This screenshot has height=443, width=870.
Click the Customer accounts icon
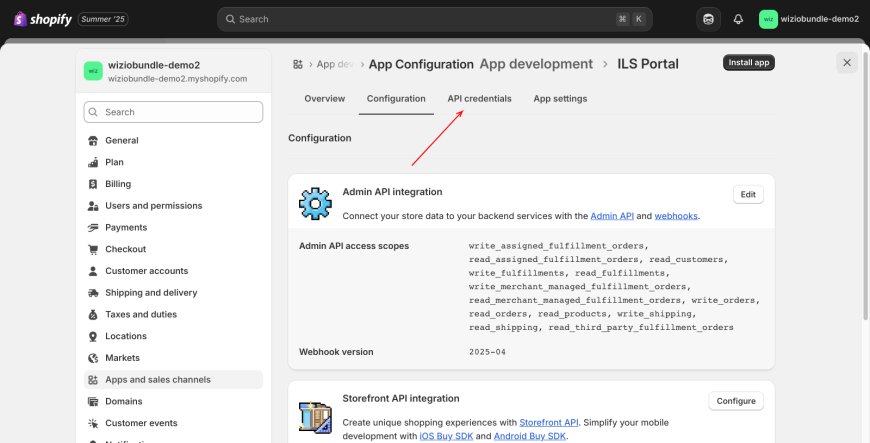(x=93, y=271)
